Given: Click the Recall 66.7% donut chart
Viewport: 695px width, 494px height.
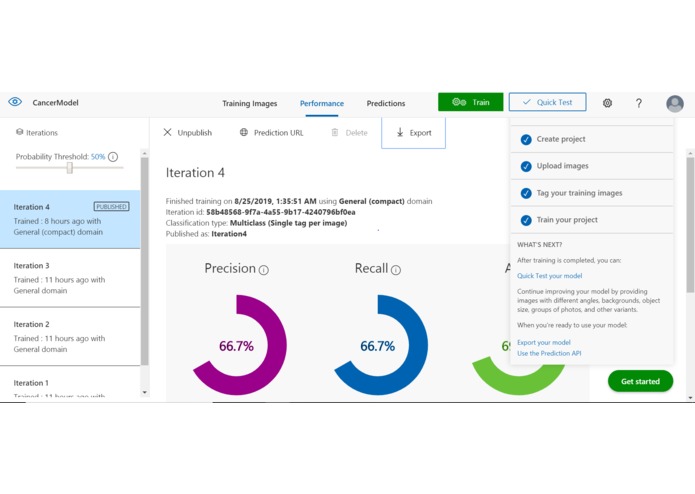Looking at the screenshot, I should (381, 345).
